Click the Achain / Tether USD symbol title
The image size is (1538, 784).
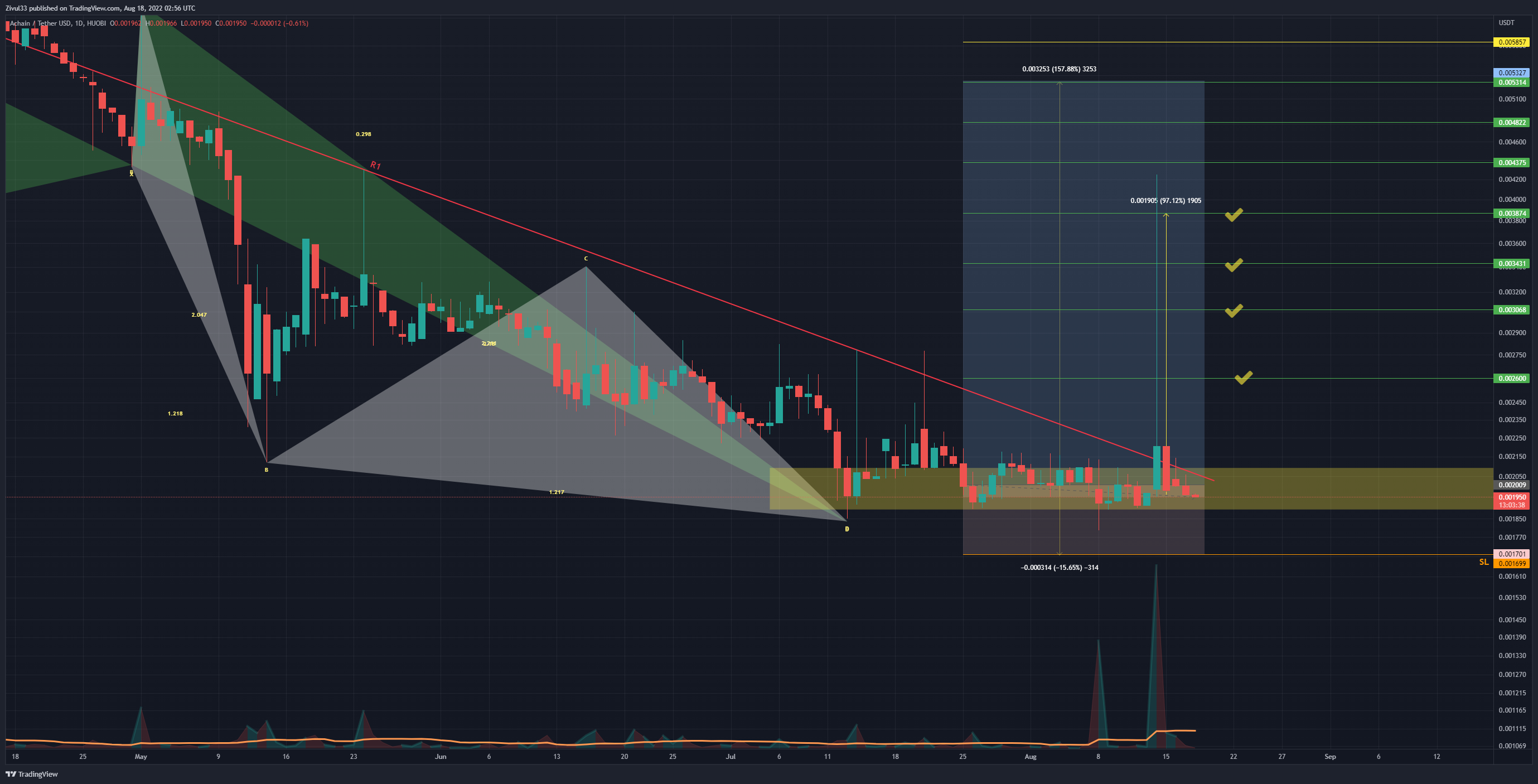point(41,23)
